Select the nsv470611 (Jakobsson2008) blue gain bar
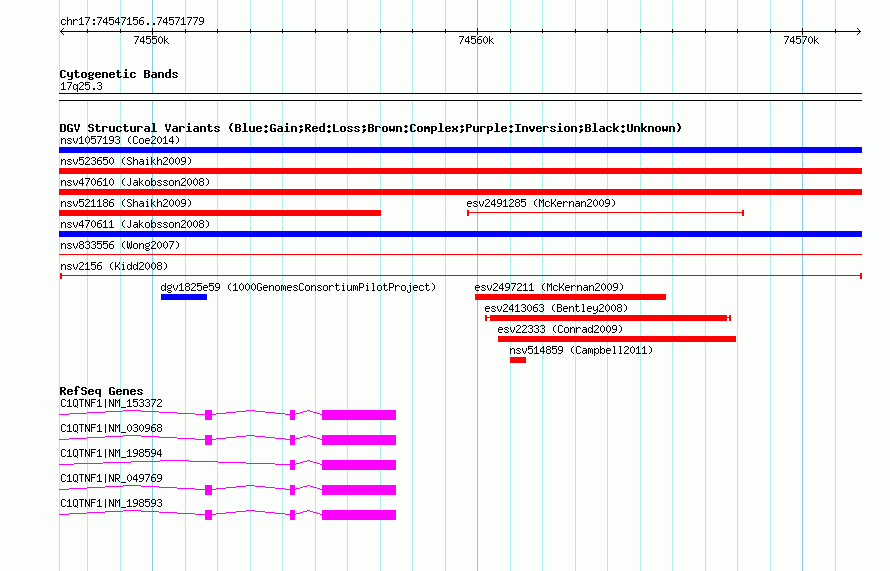 point(460,234)
